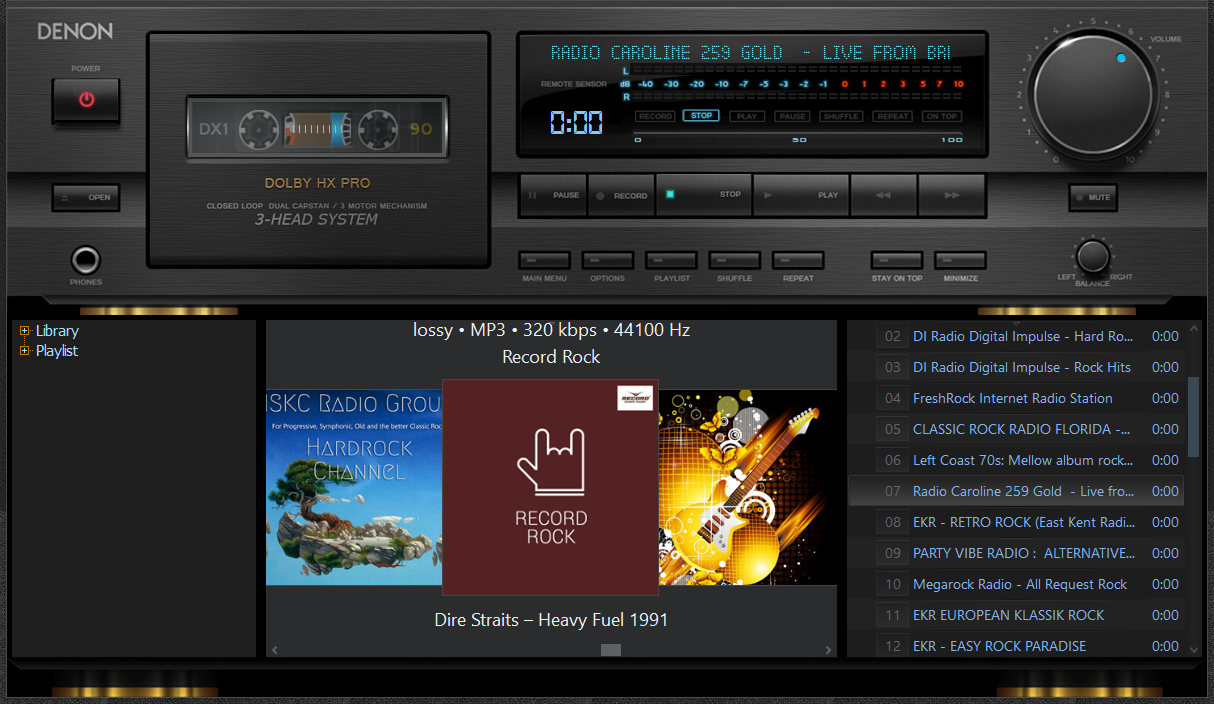Click the red Power button
Viewport: 1214px width, 704px height.
86,100
